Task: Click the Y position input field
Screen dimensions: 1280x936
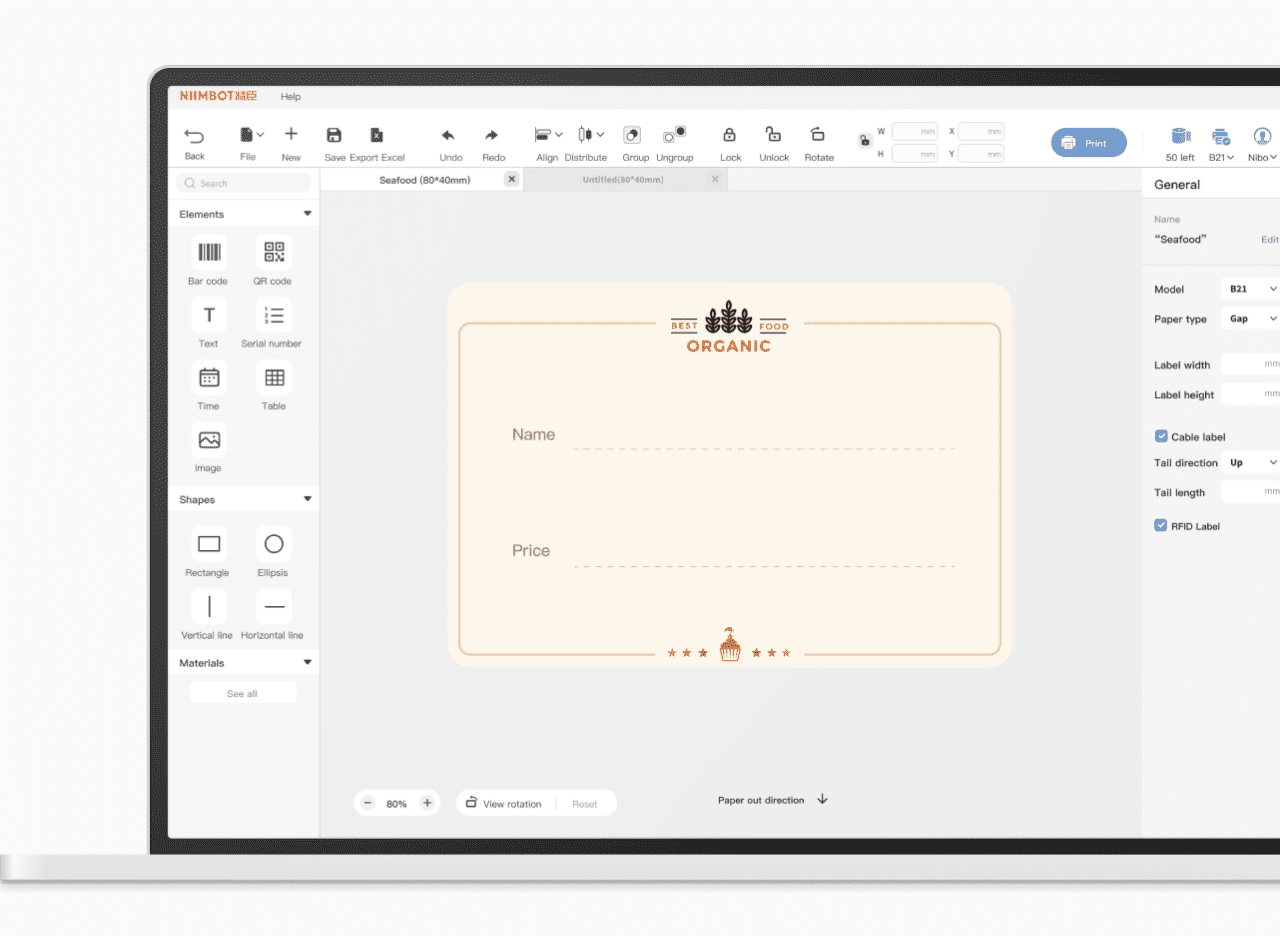Action: (x=981, y=154)
